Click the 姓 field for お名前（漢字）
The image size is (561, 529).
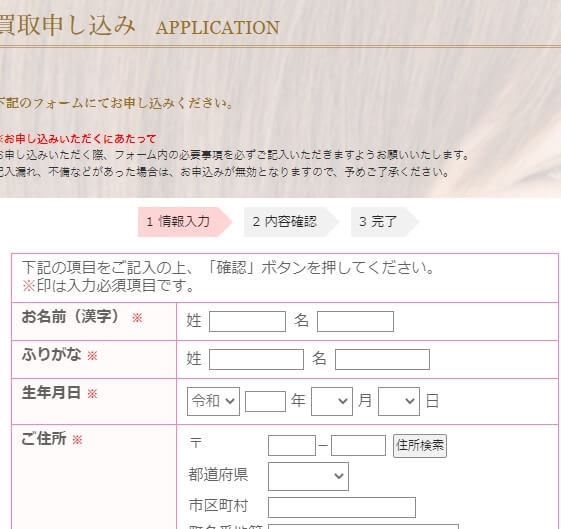coord(247,322)
